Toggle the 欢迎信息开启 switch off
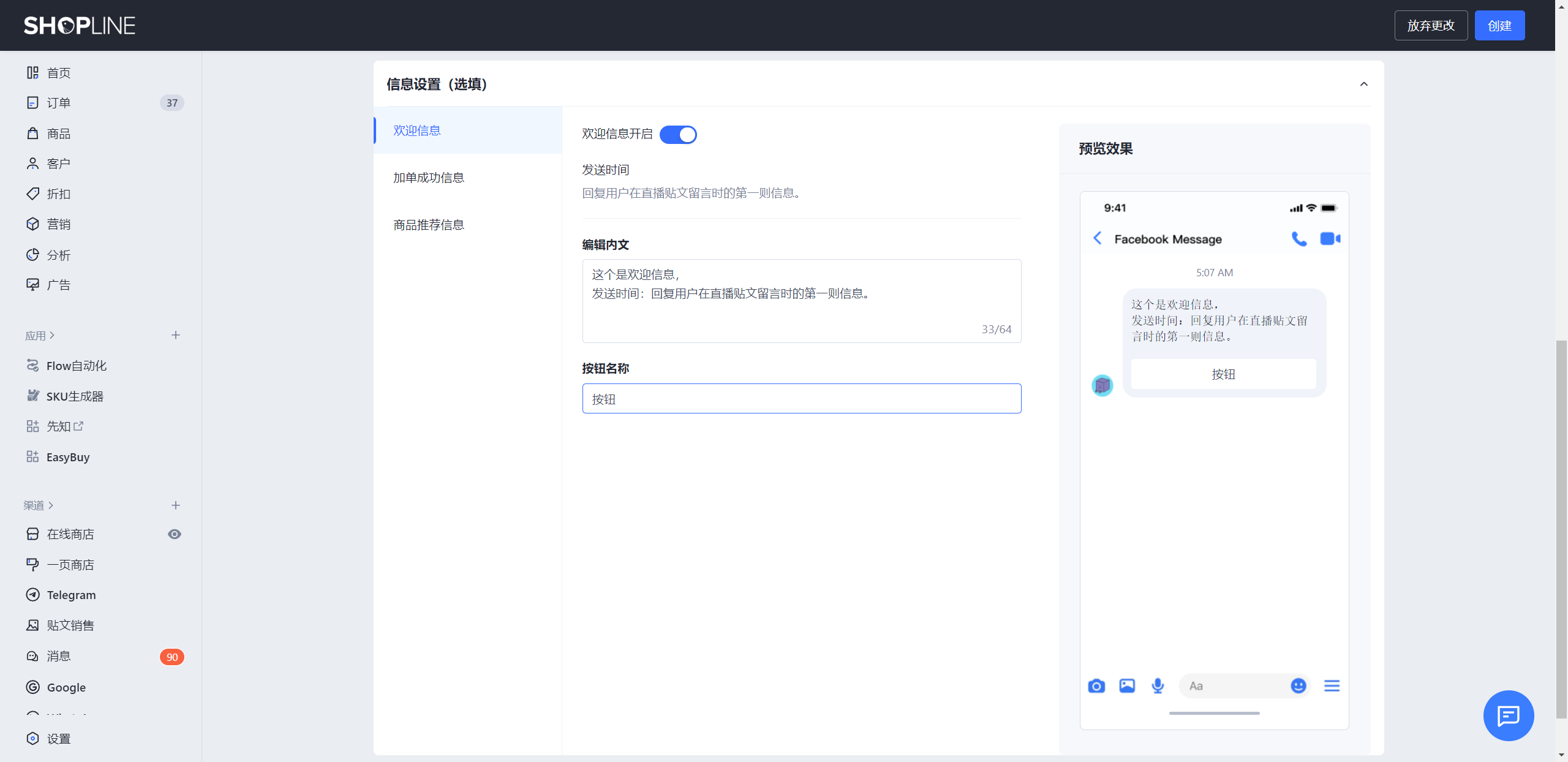Image resolution: width=1568 pixels, height=762 pixels. (678, 134)
